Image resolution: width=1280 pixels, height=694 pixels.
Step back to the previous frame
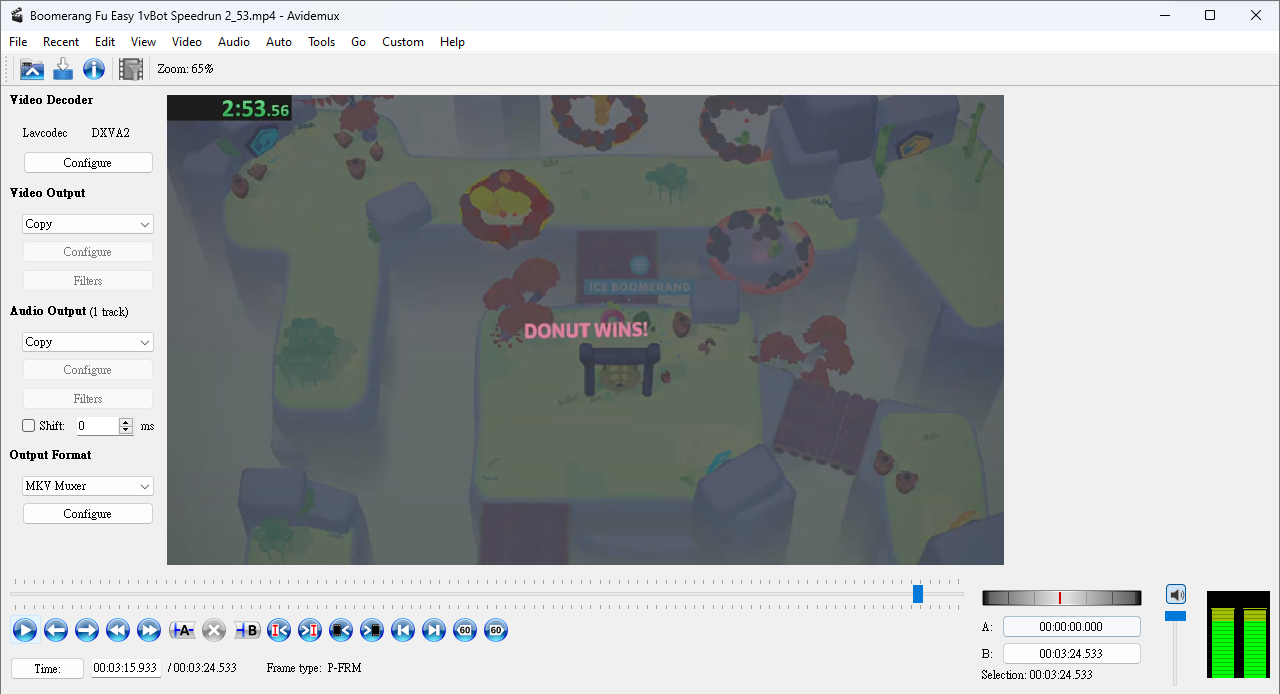point(56,630)
